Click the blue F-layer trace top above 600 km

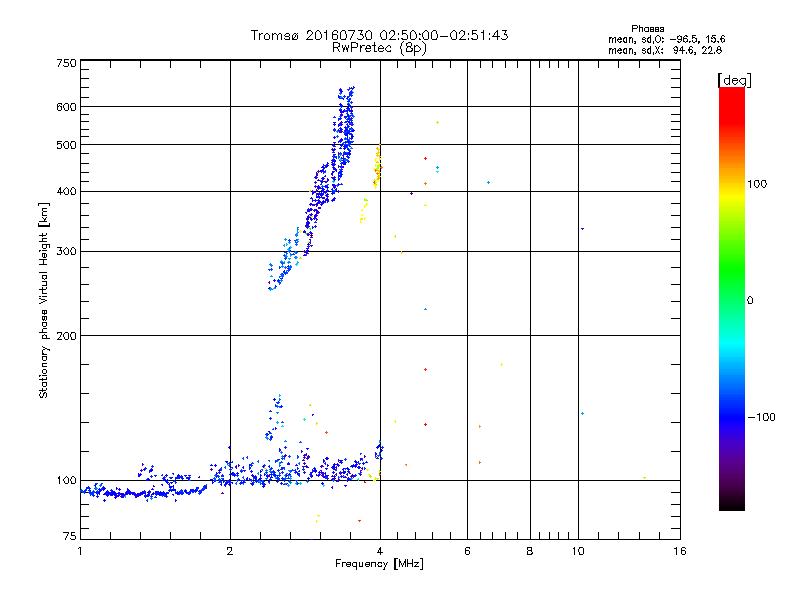345,96
